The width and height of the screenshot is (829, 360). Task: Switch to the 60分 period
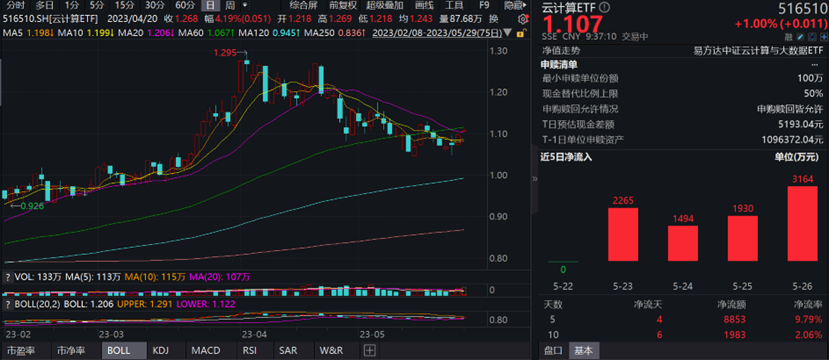(x=185, y=6)
